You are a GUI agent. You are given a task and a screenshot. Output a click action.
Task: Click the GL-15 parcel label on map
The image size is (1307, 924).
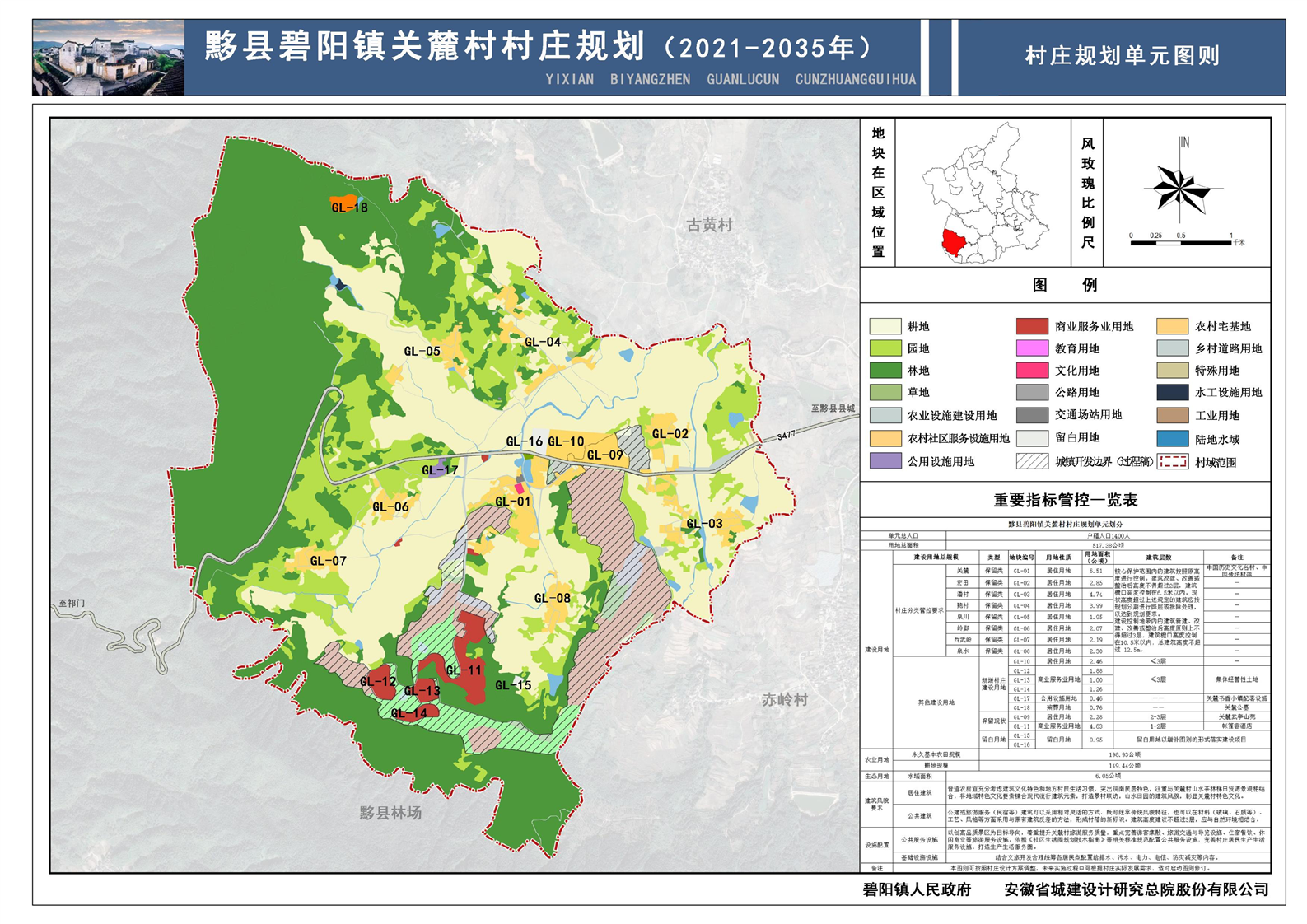pyautogui.click(x=513, y=685)
